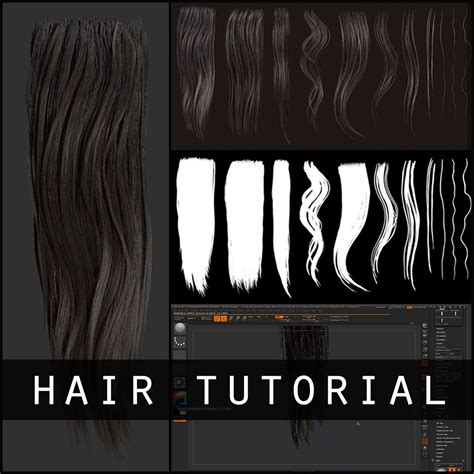Open the dotted stroke type thumbnail
Screen dimensions: 474x474
click(180, 341)
